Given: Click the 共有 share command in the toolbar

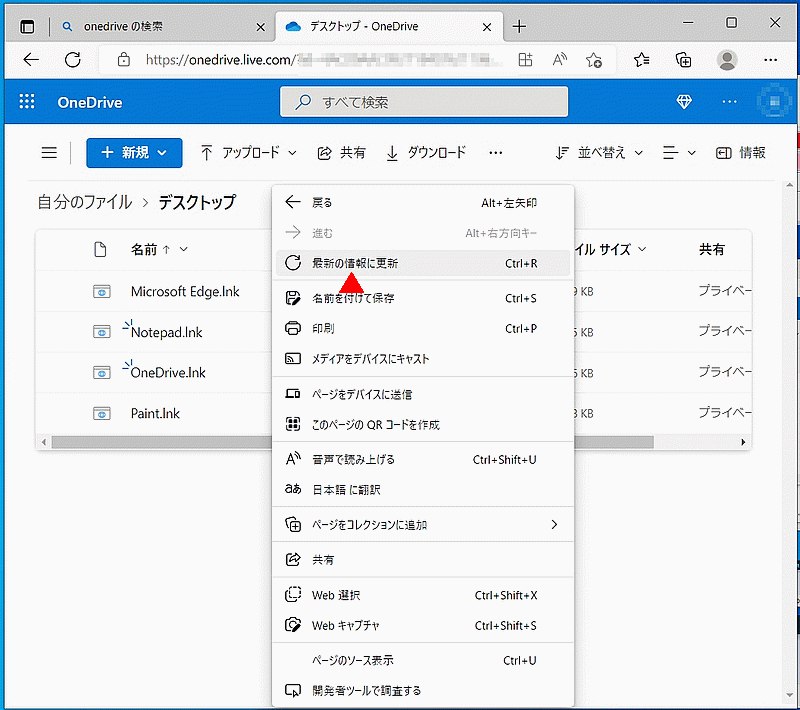Looking at the screenshot, I should pyautogui.click(x=341, y=153).
